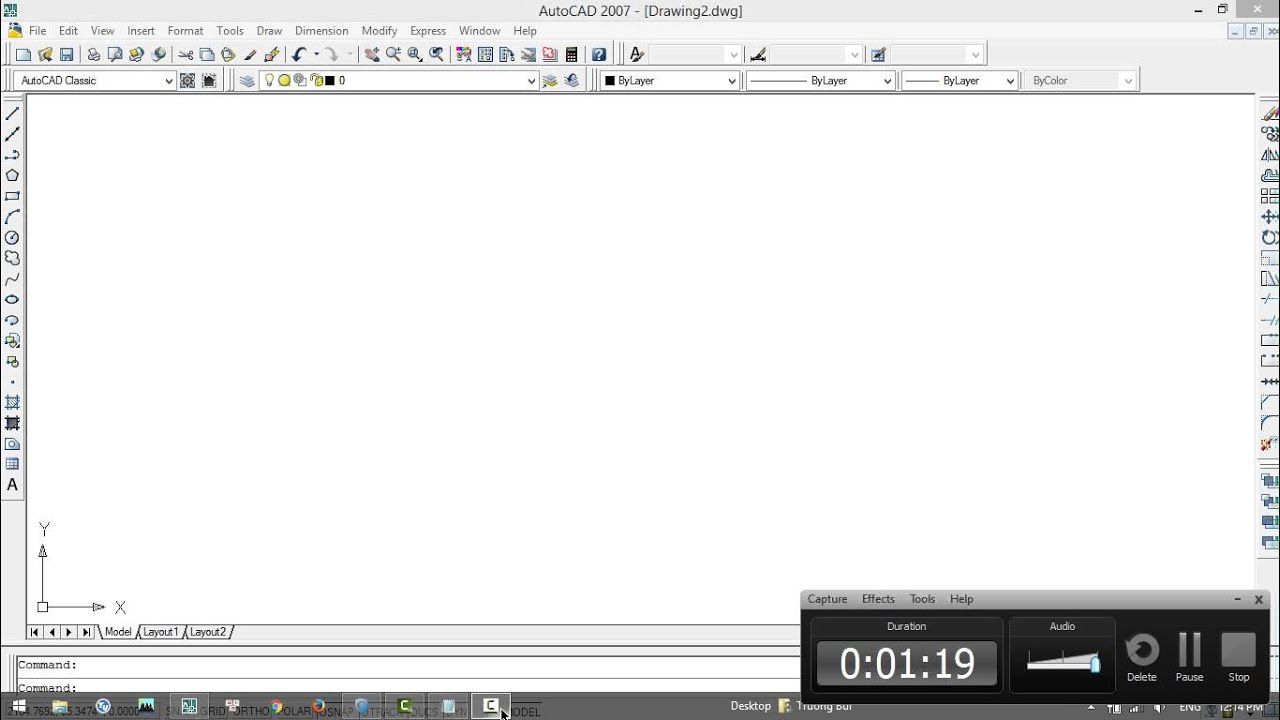Open the Dimension menu
Image resolution: width=1280 pixels, height=720 pixels.
322,31
